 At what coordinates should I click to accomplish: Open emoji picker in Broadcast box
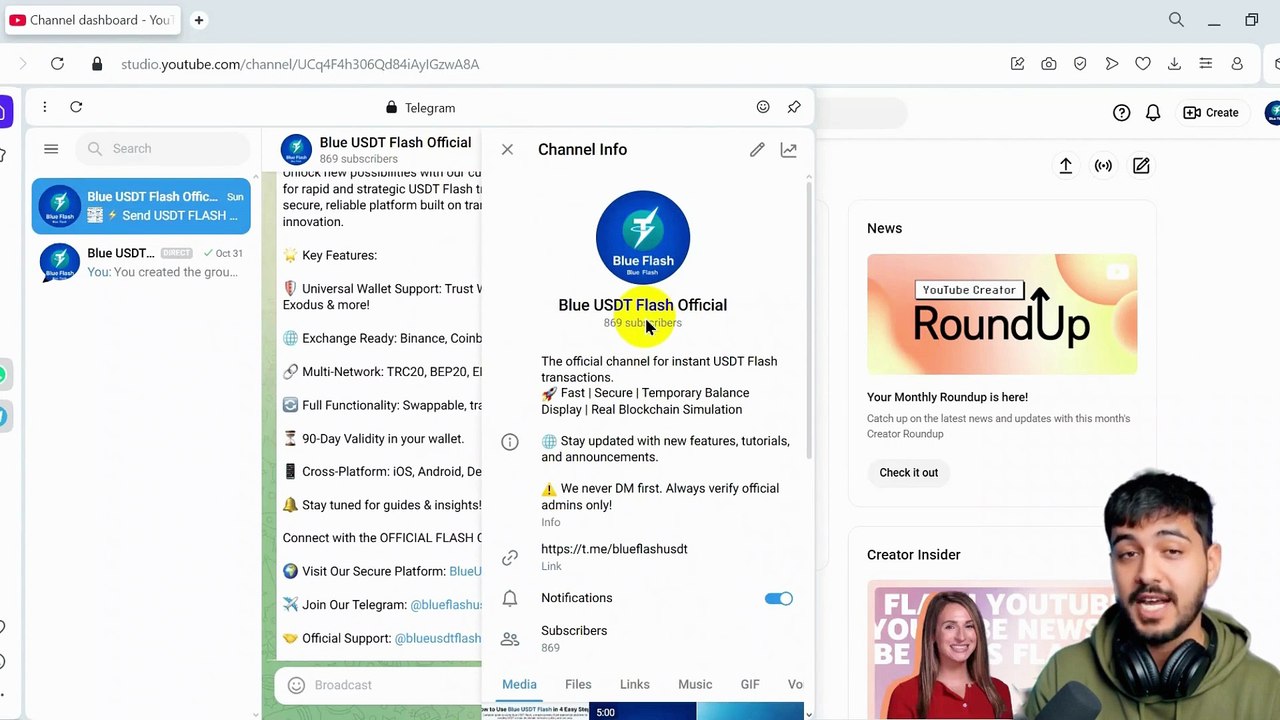click(296, 685)
